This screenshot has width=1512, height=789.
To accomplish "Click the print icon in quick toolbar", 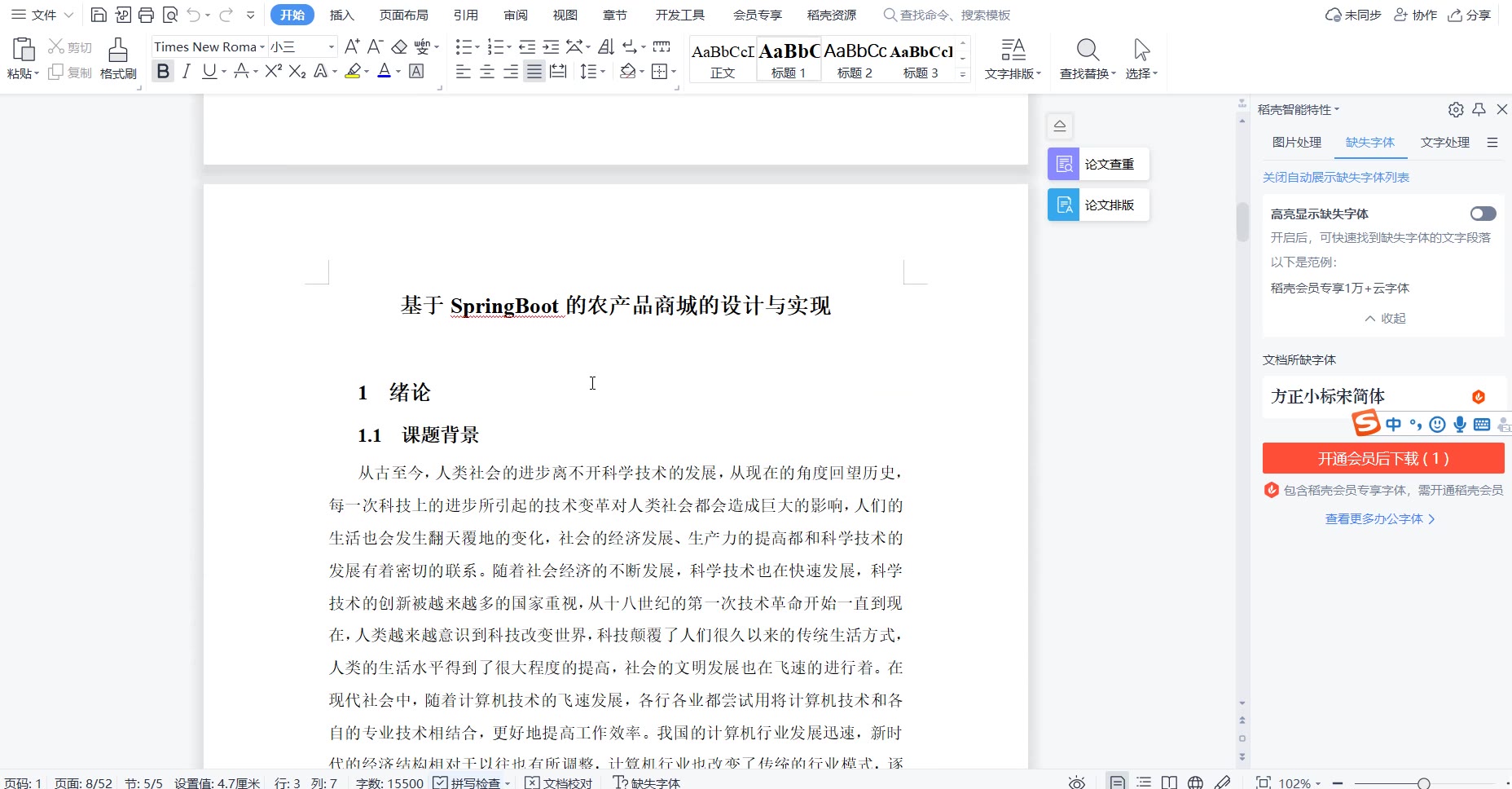I will coord(146,15).
